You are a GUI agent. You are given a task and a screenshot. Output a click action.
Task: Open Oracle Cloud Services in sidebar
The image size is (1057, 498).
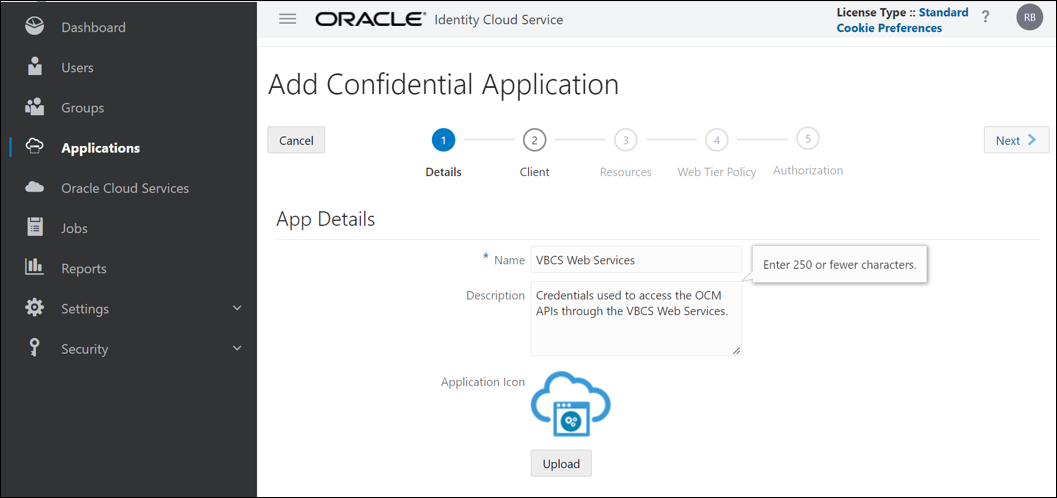coord(125,188)
